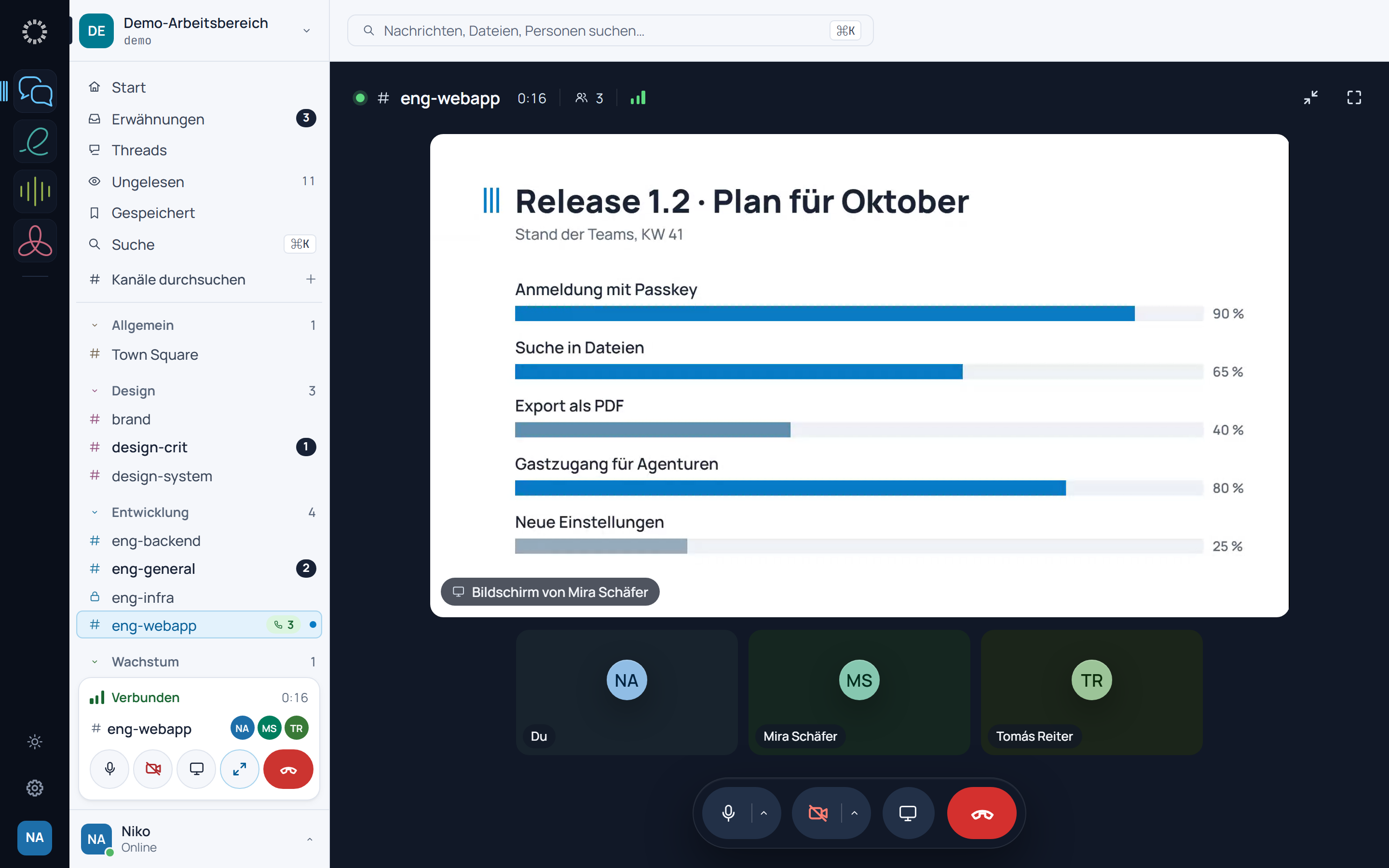Show the participants count in call header
Screen dimensions: 1389x868
(589, 98)
